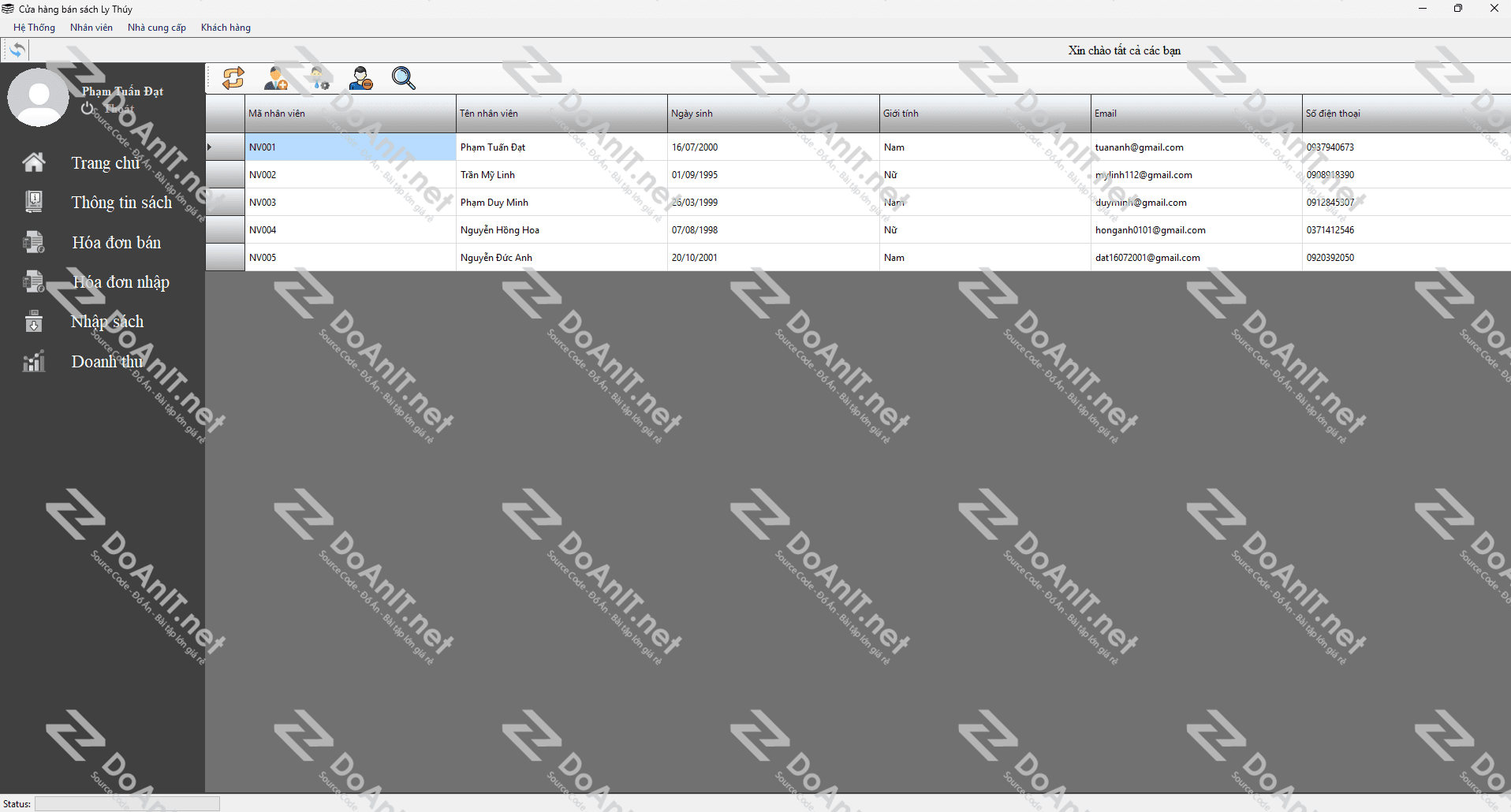Click the edit employee gear icon

tap(319, 78)
